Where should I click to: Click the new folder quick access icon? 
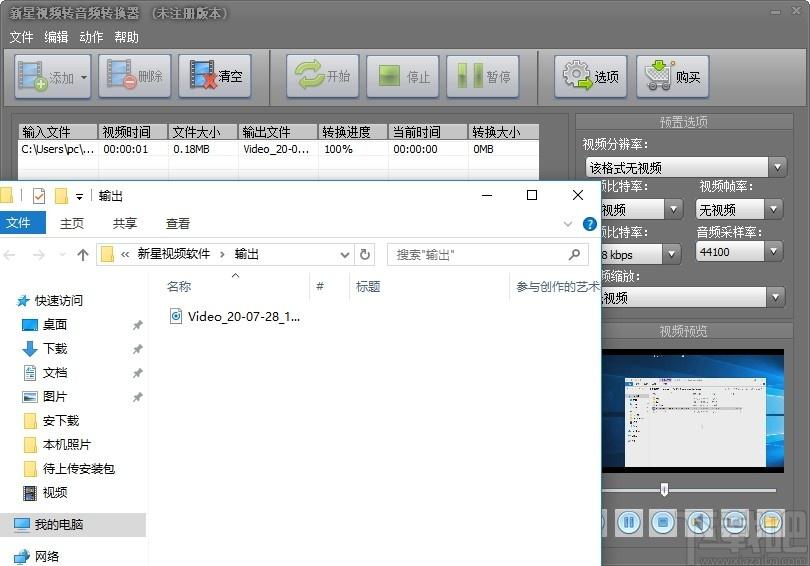click(x=61, y=196)
